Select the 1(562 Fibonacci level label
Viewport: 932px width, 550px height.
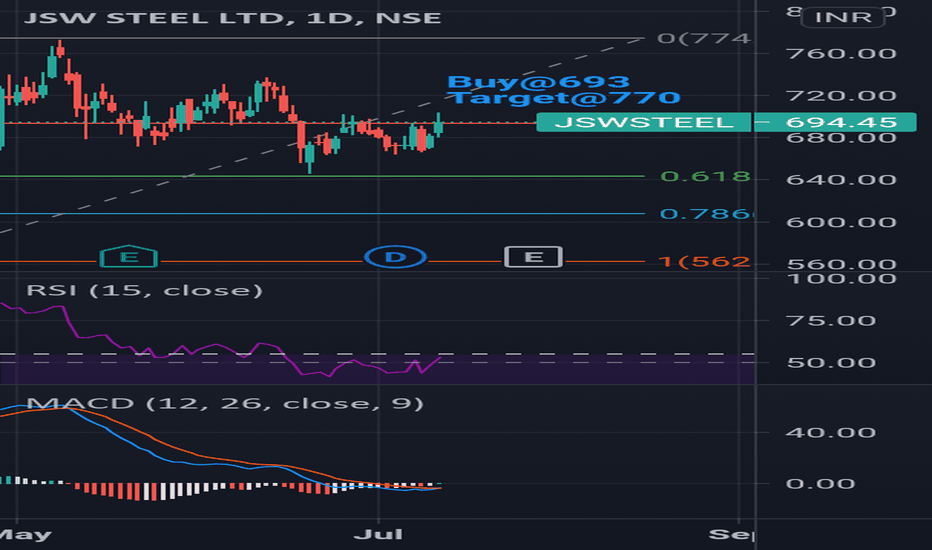704,261
